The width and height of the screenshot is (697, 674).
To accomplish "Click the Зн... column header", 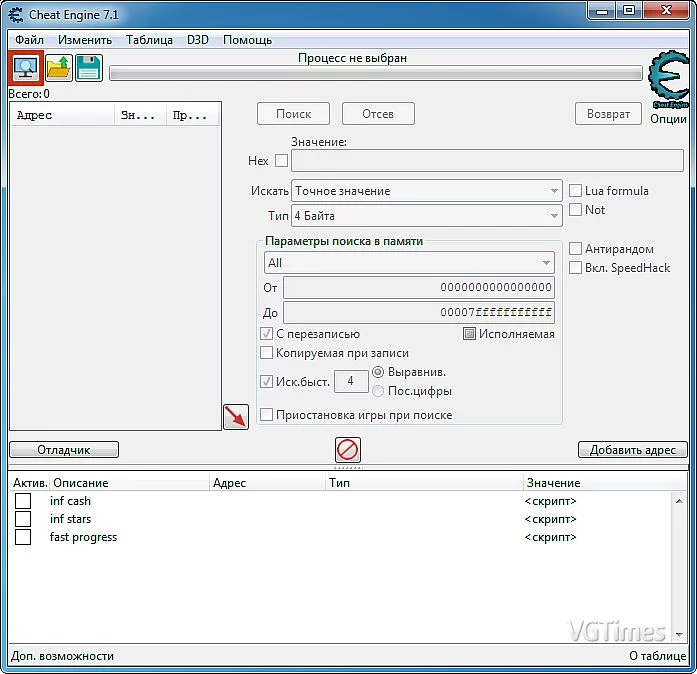I will click(140, 115).
